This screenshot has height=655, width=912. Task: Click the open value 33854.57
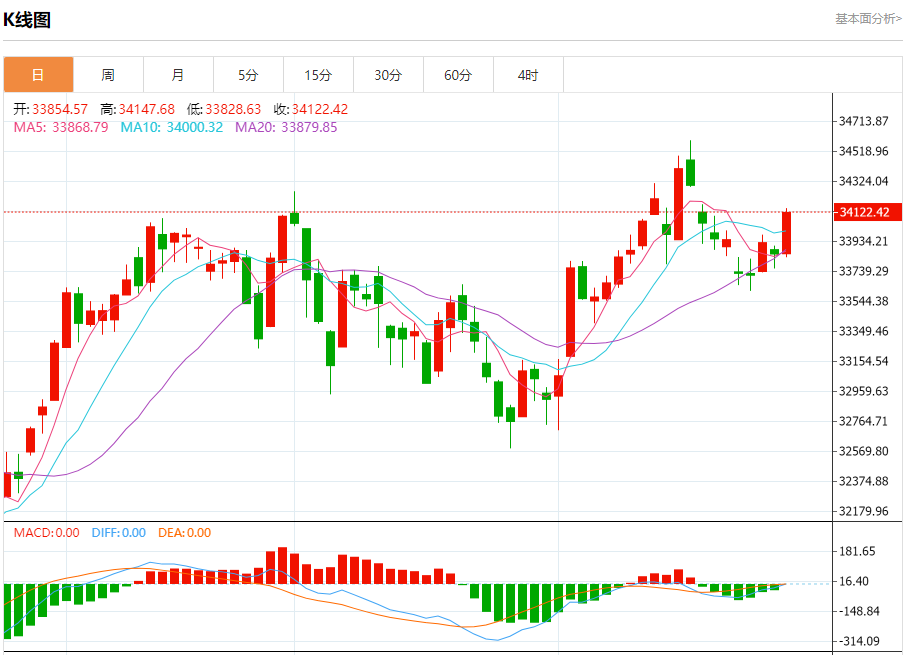tap(60, 109)
